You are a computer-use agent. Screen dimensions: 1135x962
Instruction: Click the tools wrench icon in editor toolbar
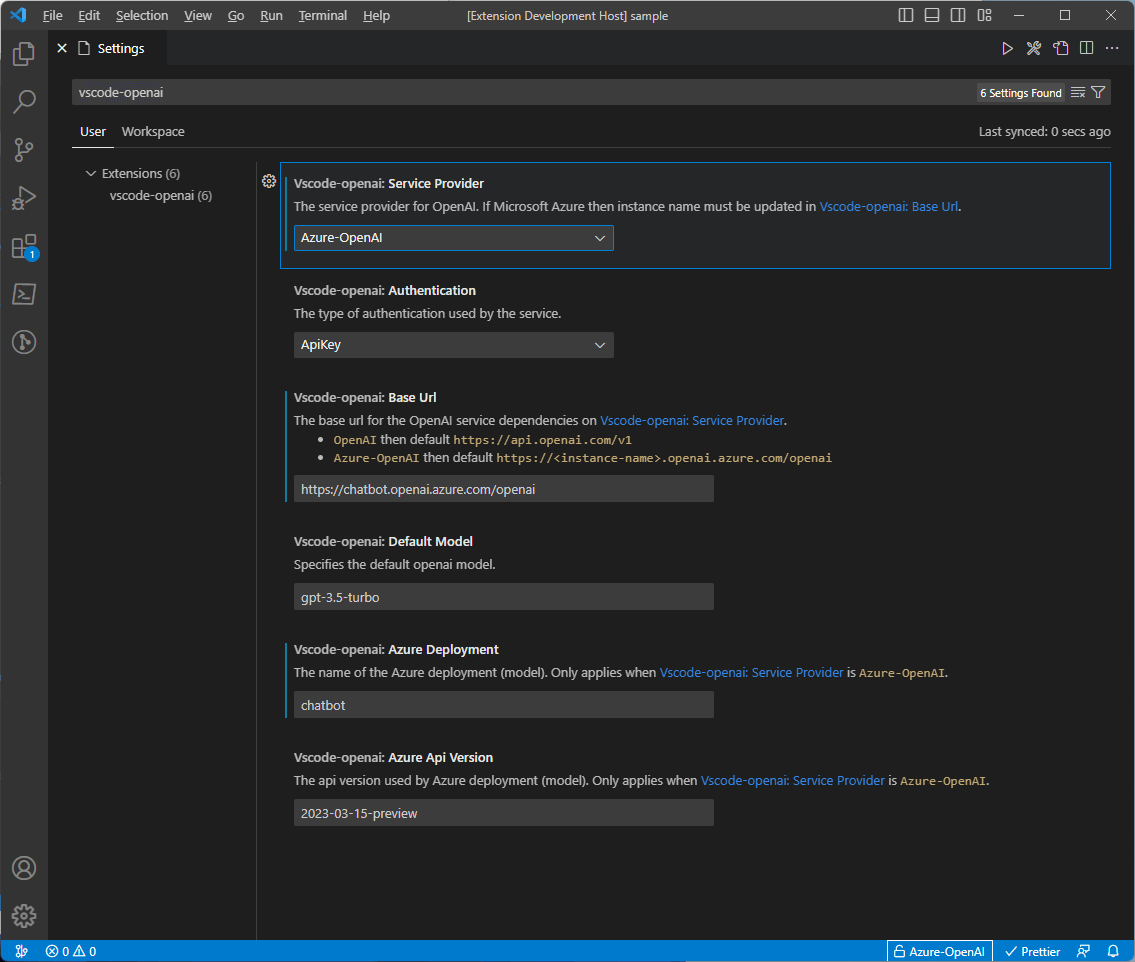point(1034,48)
